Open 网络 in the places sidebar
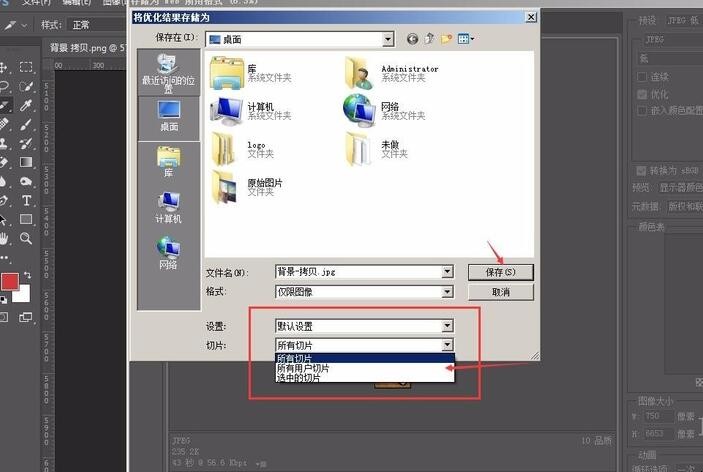The width and height of the screenshot is (703, 472). 169,253
